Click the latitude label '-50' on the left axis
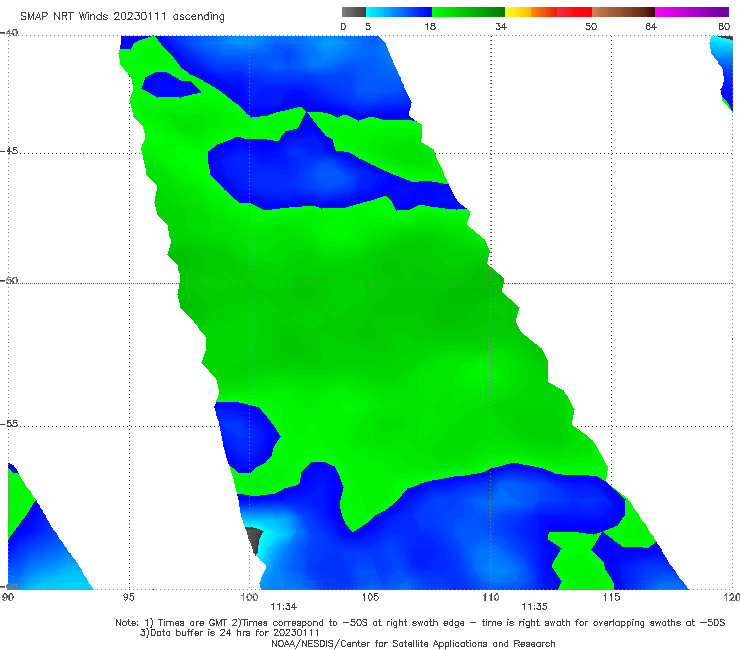The image size is (740, 650). click(x=9, y=280)
